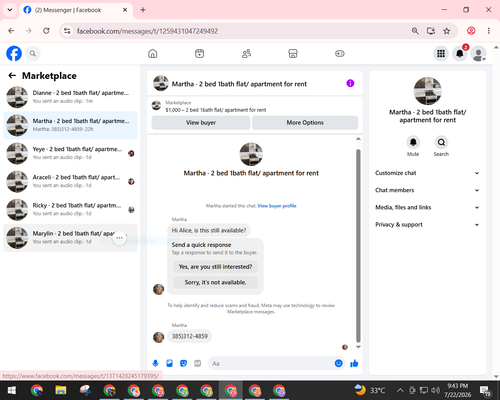500x400 pixels.
Task: Expand Privacy & support section
Action: [x=427, y=225]
